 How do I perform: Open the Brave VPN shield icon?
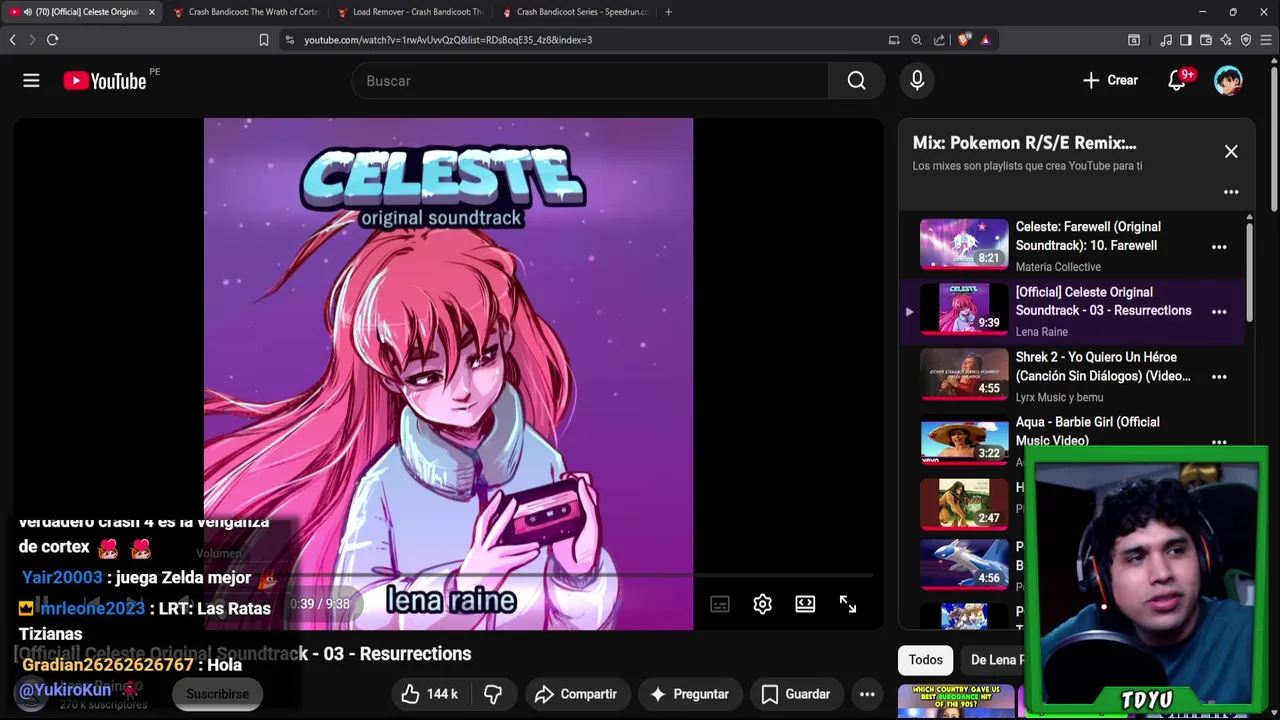click(1246, 40)
